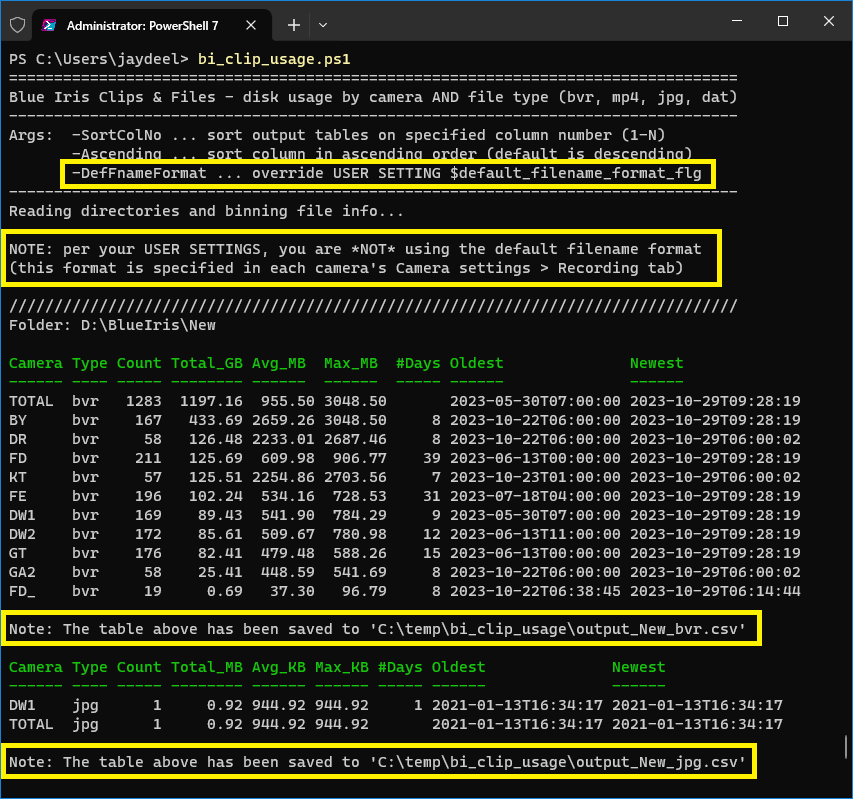Close the Administrator: PowerShell 7 tab

(x=251, y=25)
